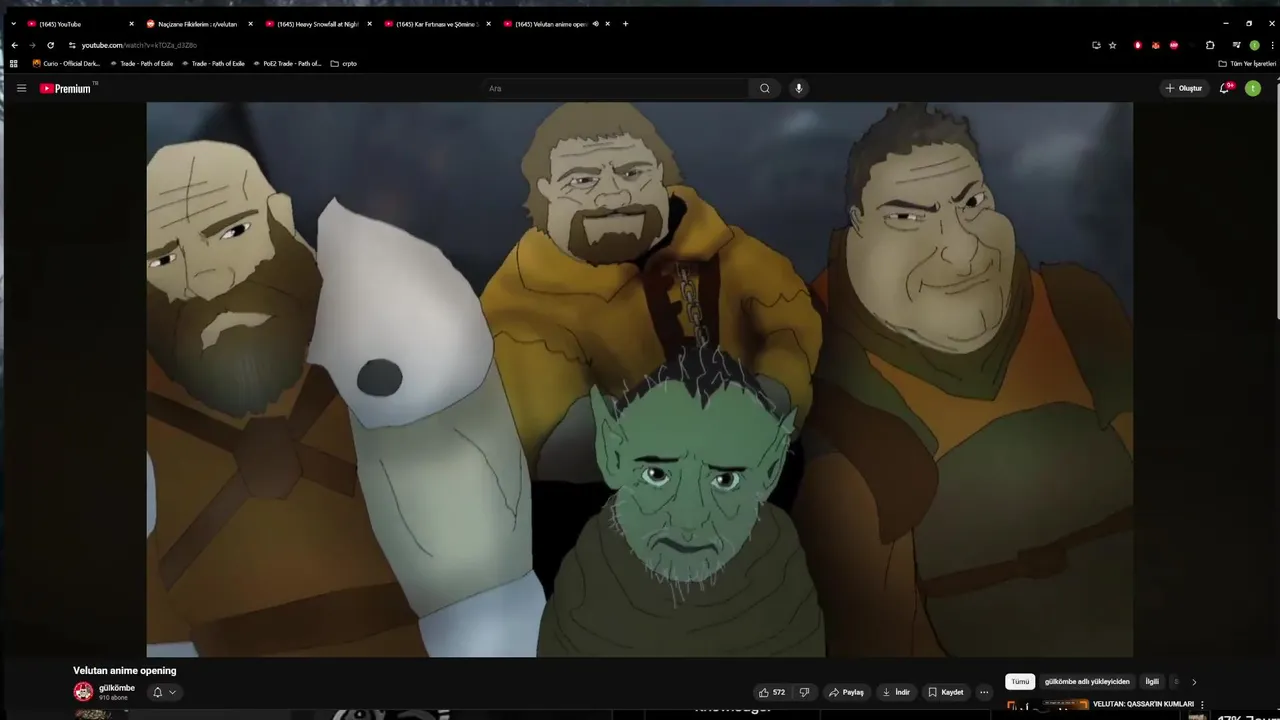Bookmark this page with star icon
Screen dimensions: 1280x720
click(x=1113, y=45)
